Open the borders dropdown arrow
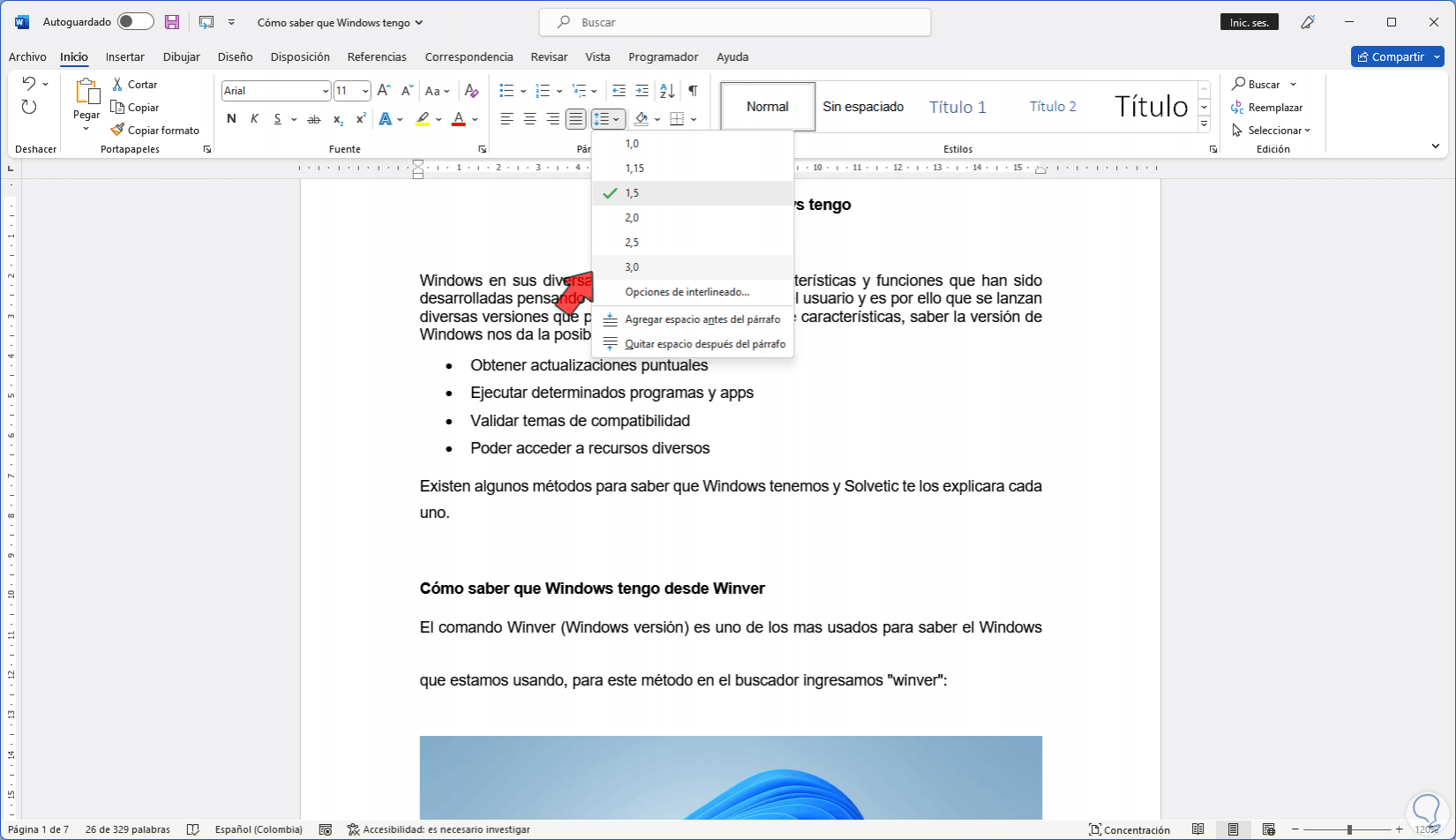This screenshot has width=1456, height=840. (x=694, y=119)
